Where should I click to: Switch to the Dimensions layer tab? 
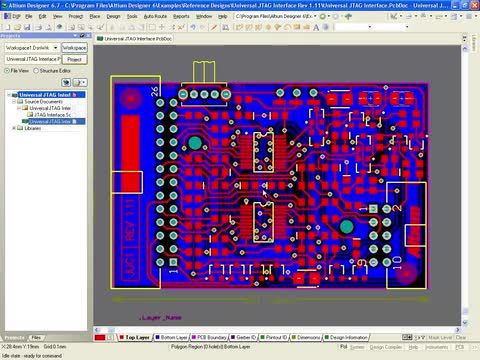point(305,337)
